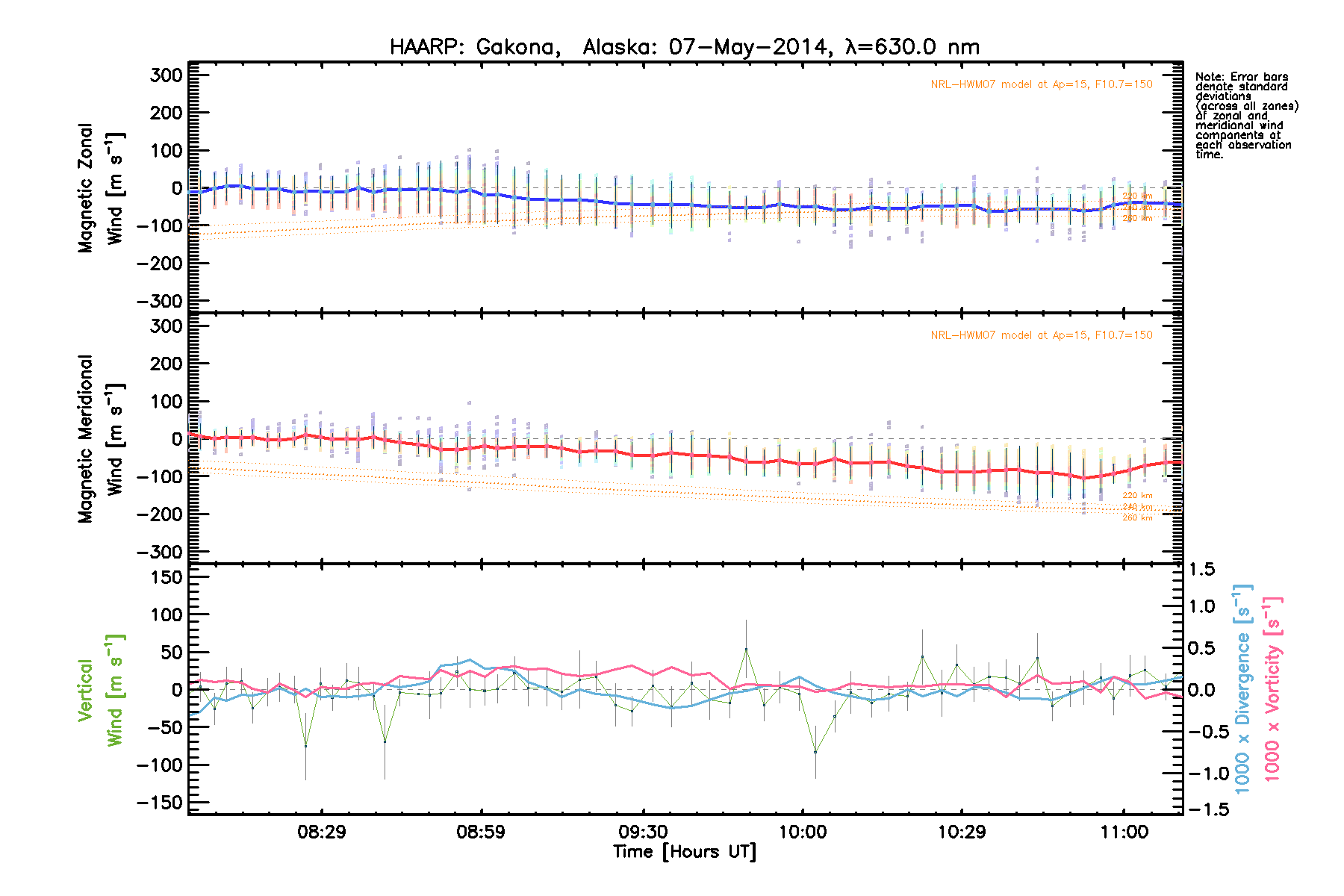Click the 08:29 time tick label
The width and height of the screenshot is (1344, 896).
pos(321,833)
